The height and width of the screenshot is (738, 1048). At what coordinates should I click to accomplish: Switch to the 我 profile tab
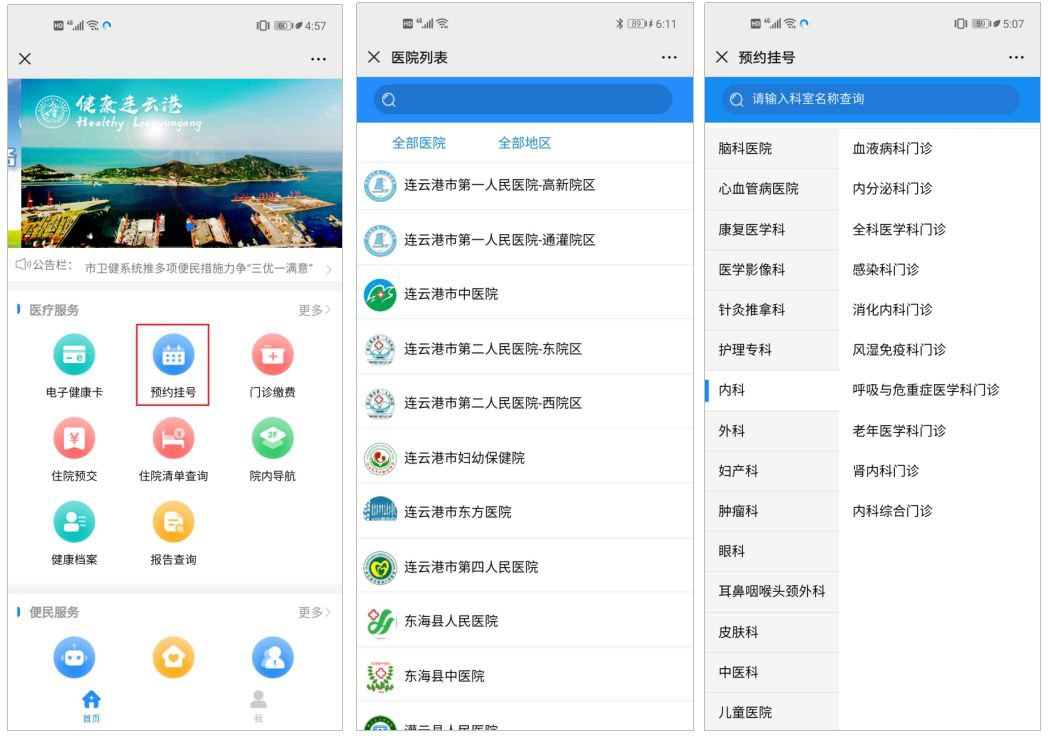click(259, 707)
